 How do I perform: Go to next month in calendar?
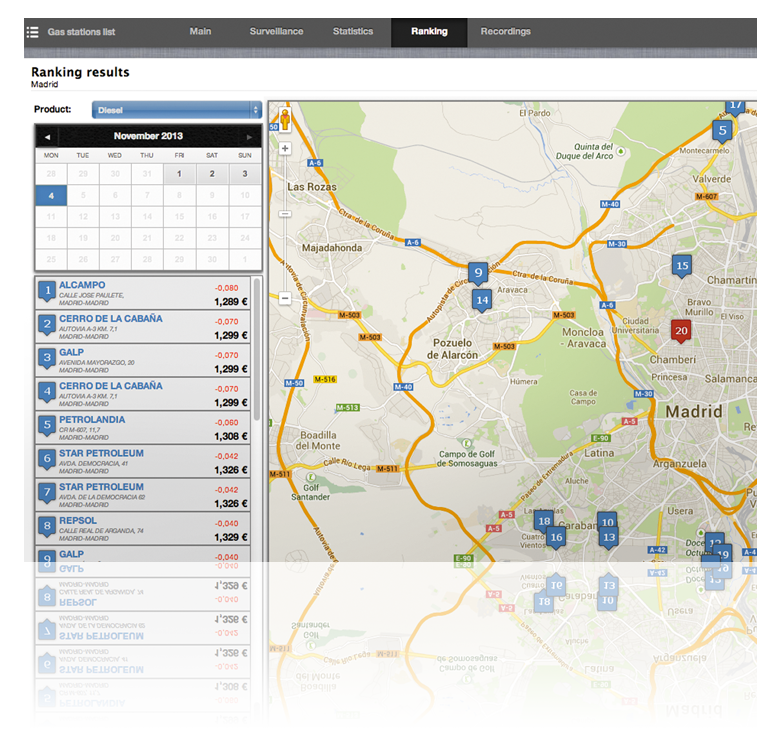tap(249, 137)
